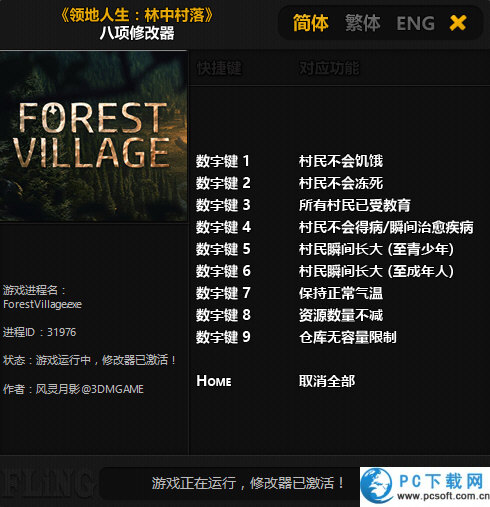Toggle 资源数量不减 option
Image resolution: width=490 pixels, height=507 pixels.
click(x=341, y=315)
